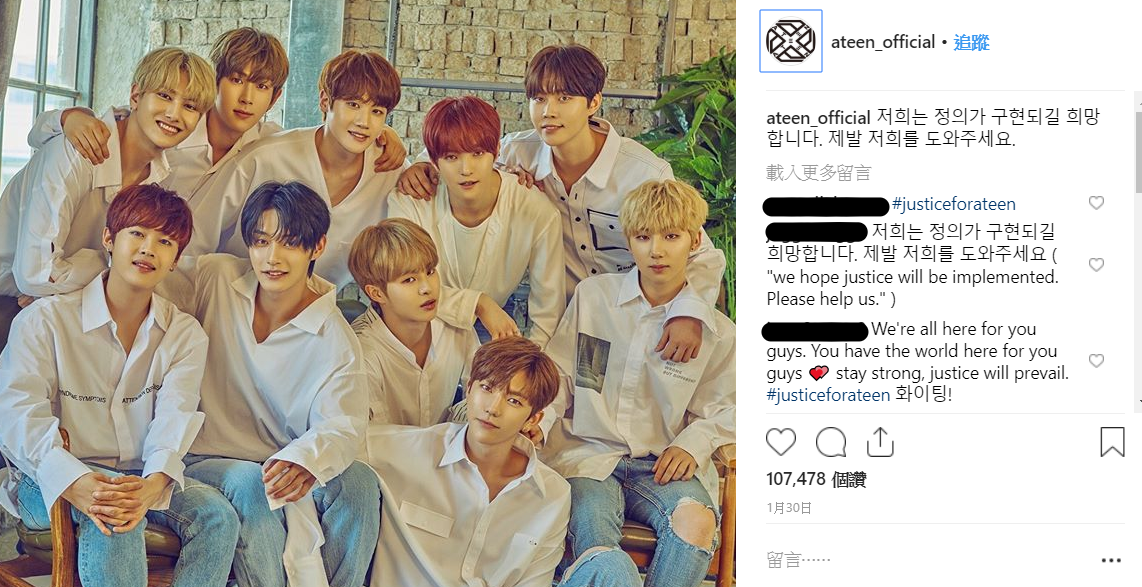Like the first #justiceforateen comment
1142x587 pixels.
pos(1096,202)
